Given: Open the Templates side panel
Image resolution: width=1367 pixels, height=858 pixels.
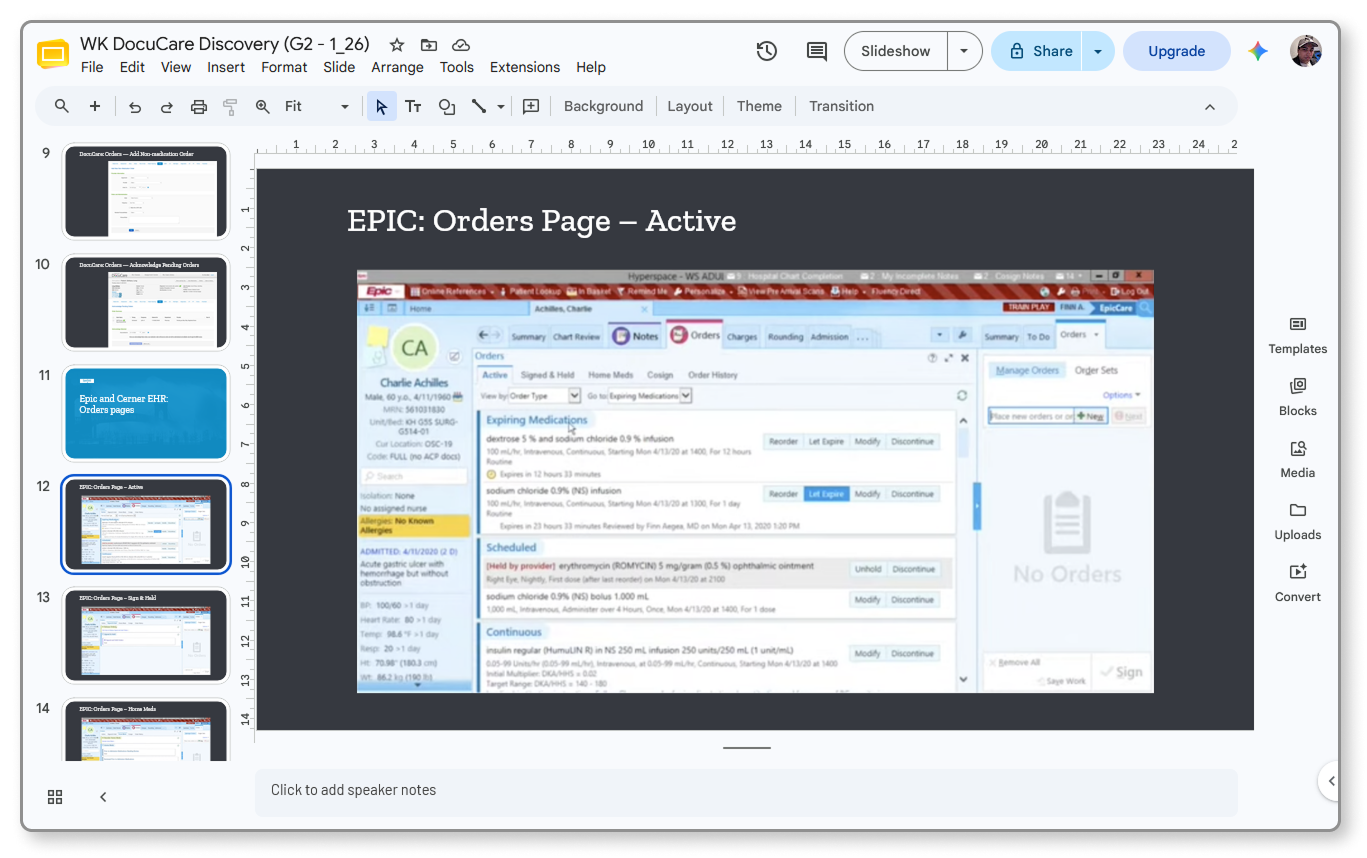Looking at the screenshot, I should click(1298, 335).
